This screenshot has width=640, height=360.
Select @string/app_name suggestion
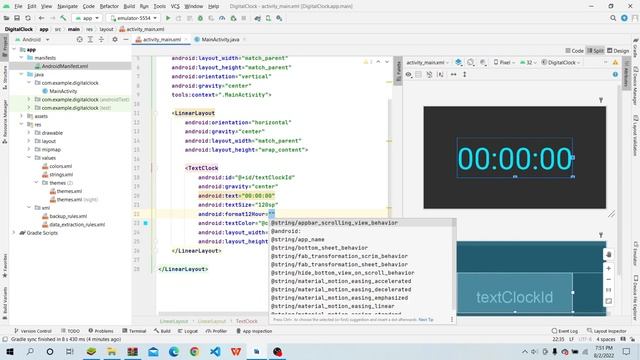[298, 240]
